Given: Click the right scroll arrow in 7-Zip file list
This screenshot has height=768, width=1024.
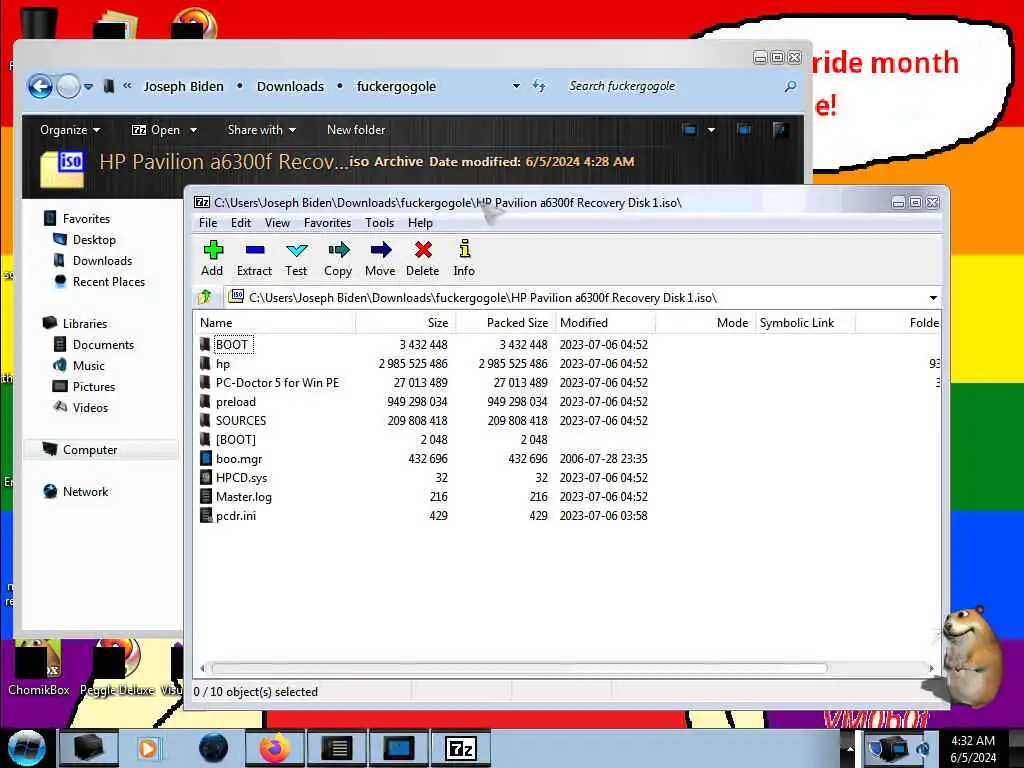Looking at the screenshot, I should coord(931,668).
